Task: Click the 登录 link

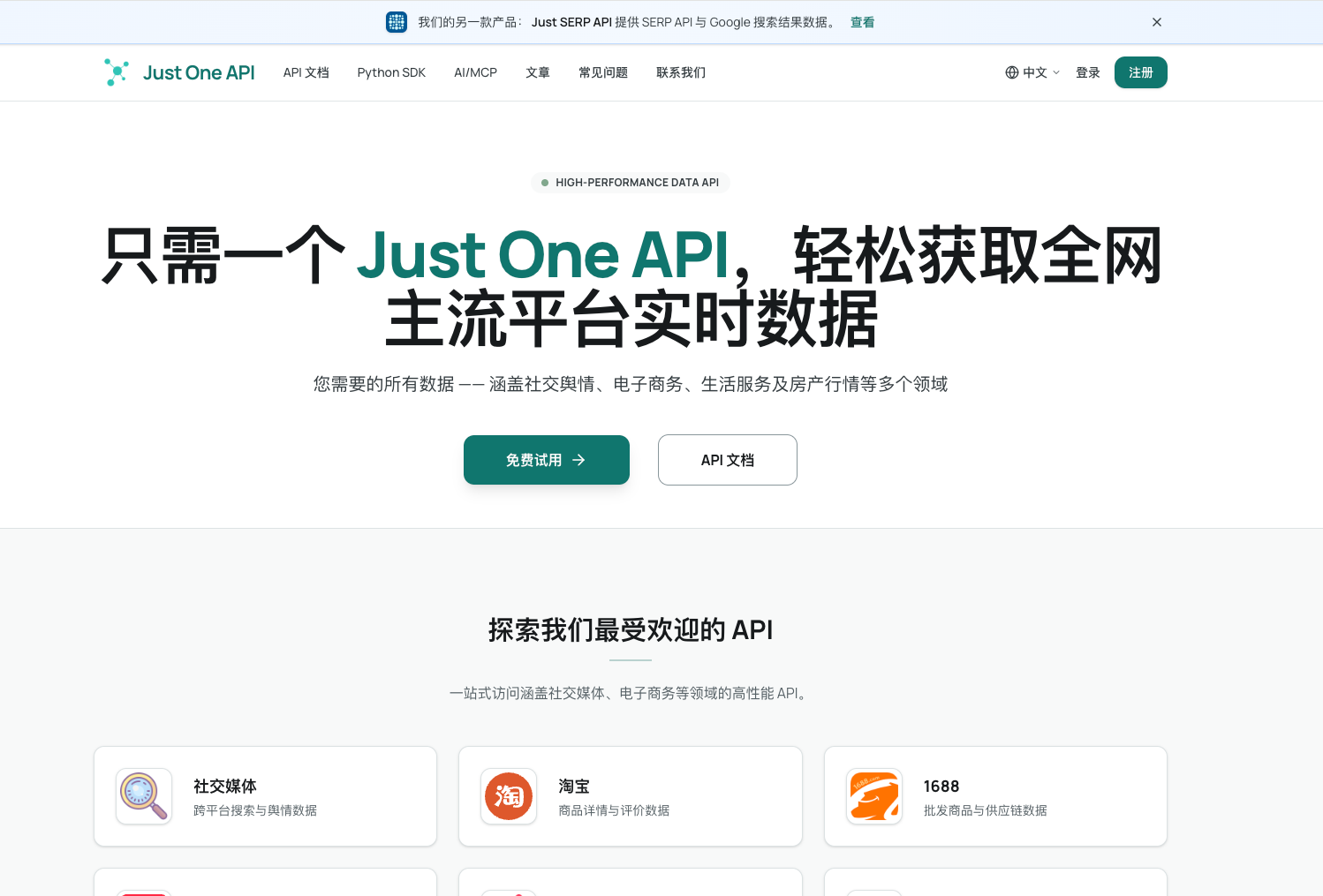Action: tap(1088, 72)
